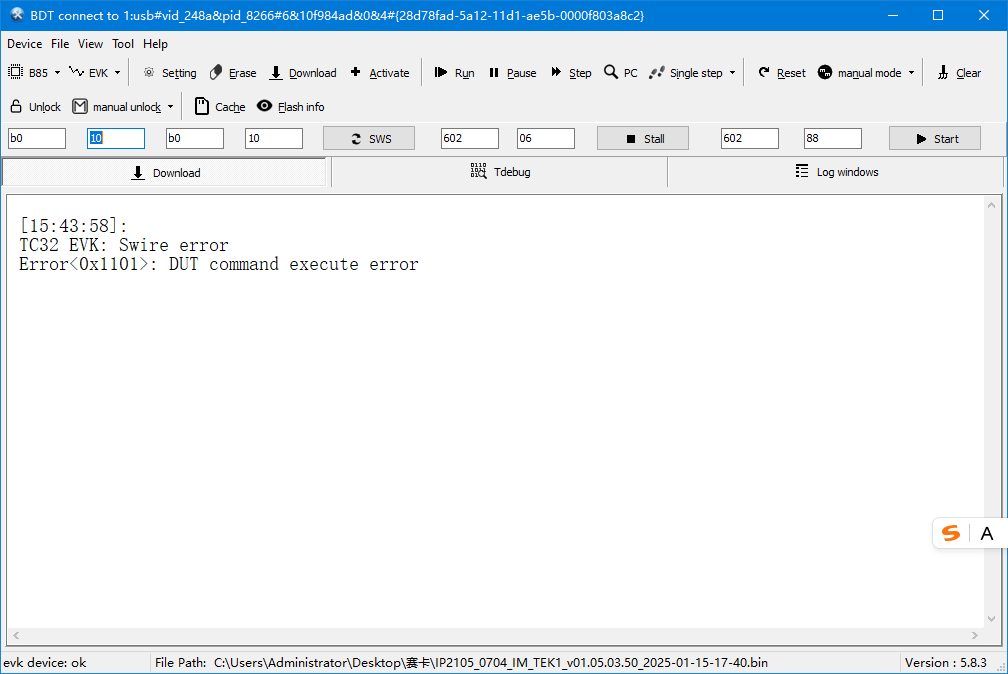This screenshot has width=1008, height=674.
Task: Open the Device menu
Action: [x=24, y=44]
